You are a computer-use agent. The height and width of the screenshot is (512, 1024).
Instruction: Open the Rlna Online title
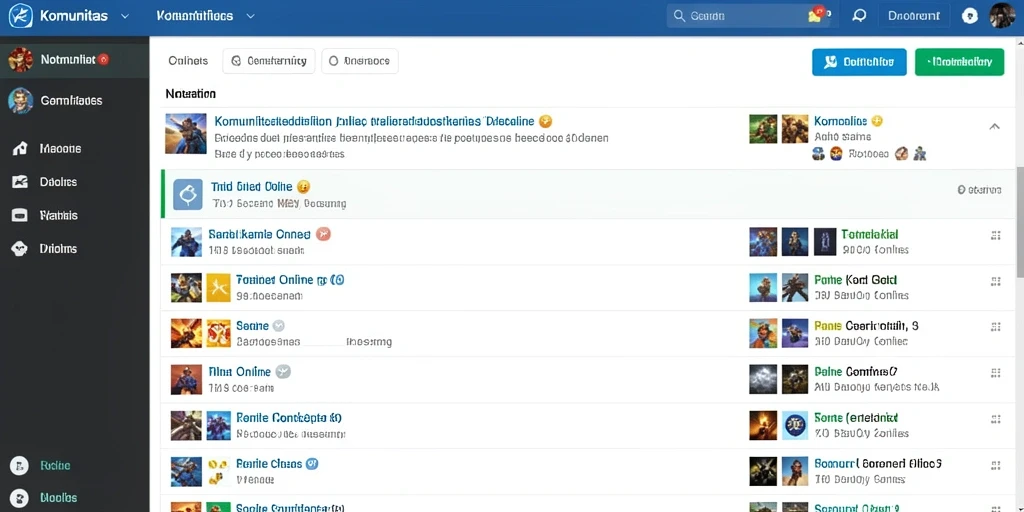coord(239,372)
